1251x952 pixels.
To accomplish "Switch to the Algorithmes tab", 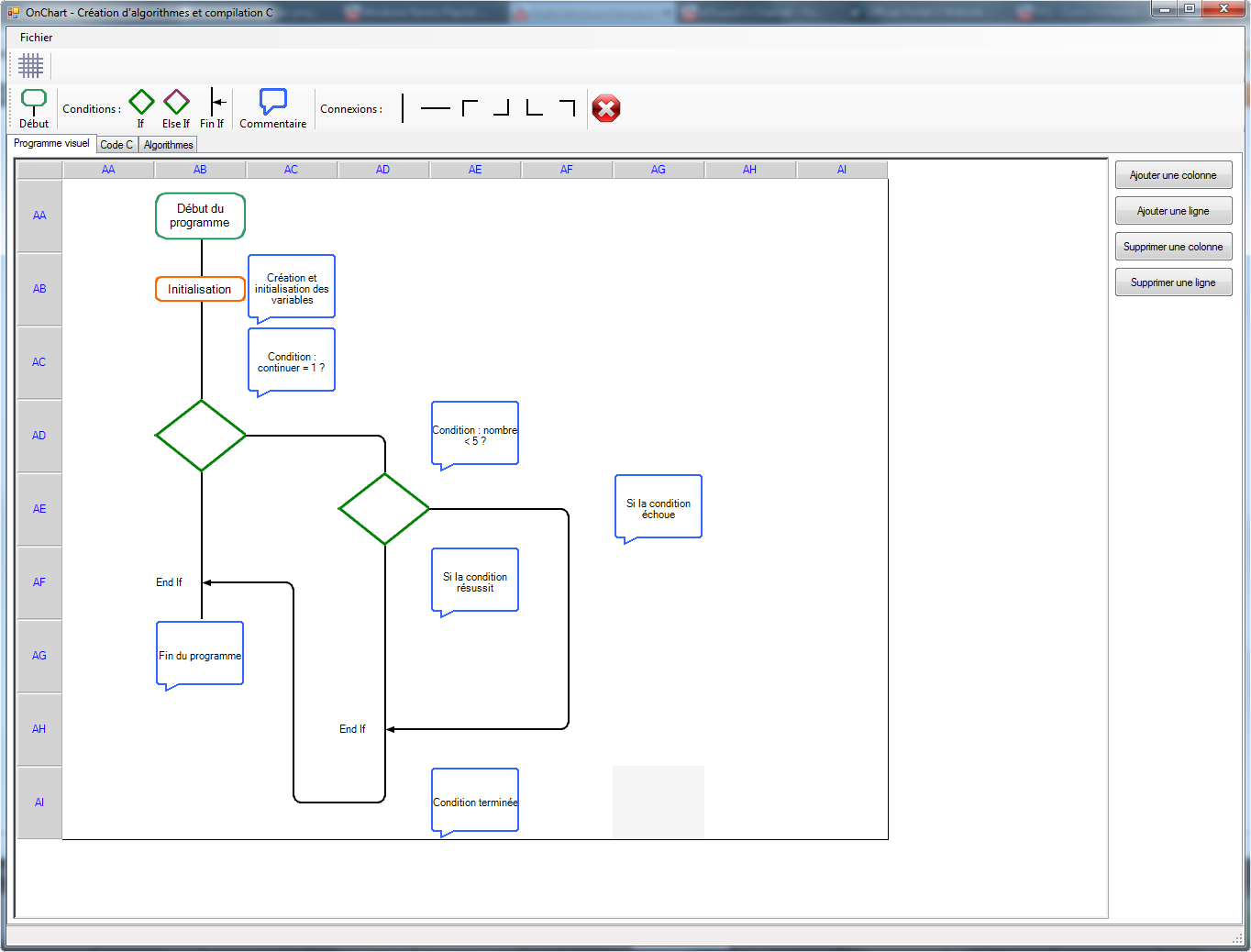I will point(167,144).
